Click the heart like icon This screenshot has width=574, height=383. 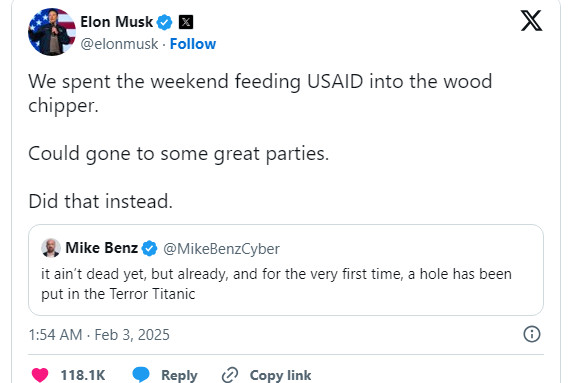click(x=40, y=375)
